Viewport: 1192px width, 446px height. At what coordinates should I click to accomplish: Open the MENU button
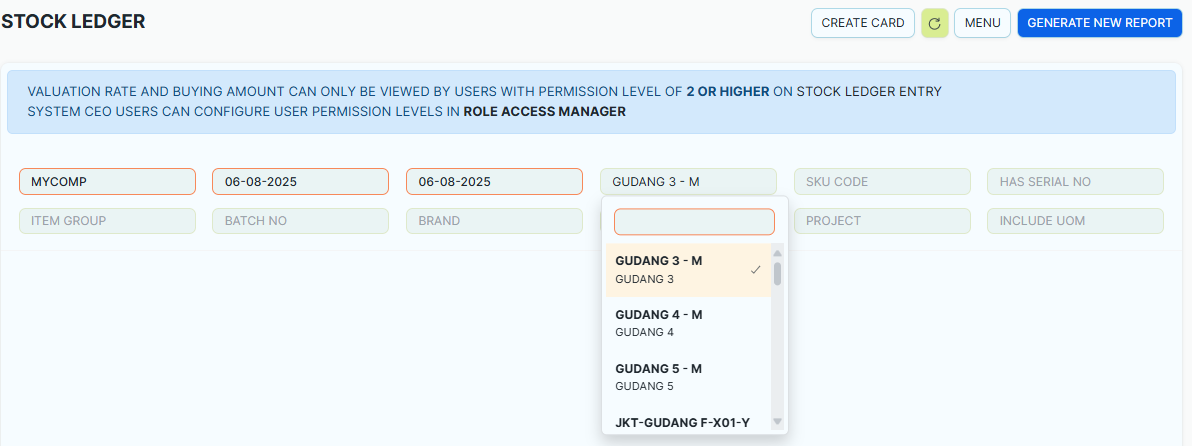982,23
